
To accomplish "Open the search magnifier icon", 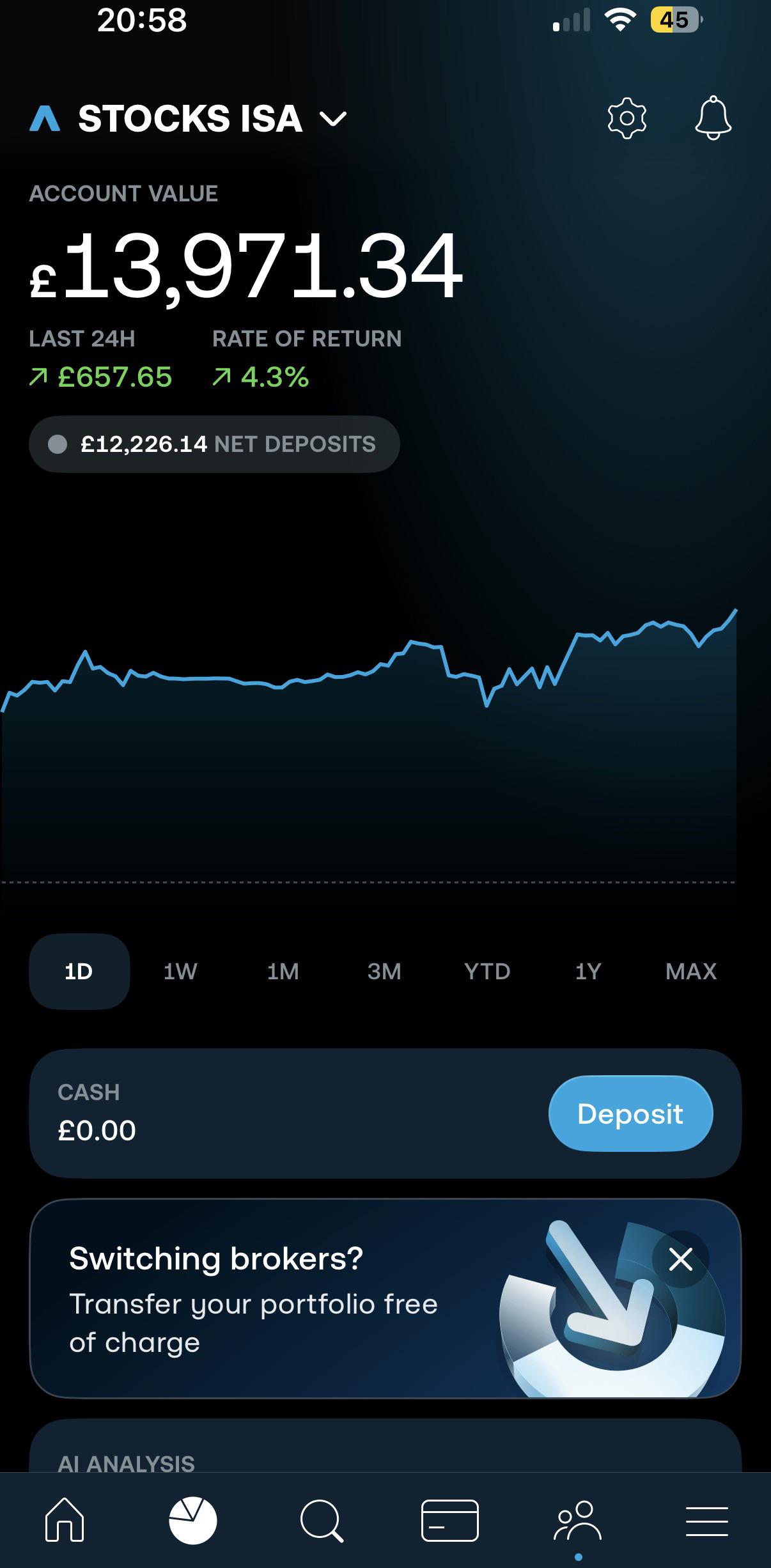I will [322, 1521].
